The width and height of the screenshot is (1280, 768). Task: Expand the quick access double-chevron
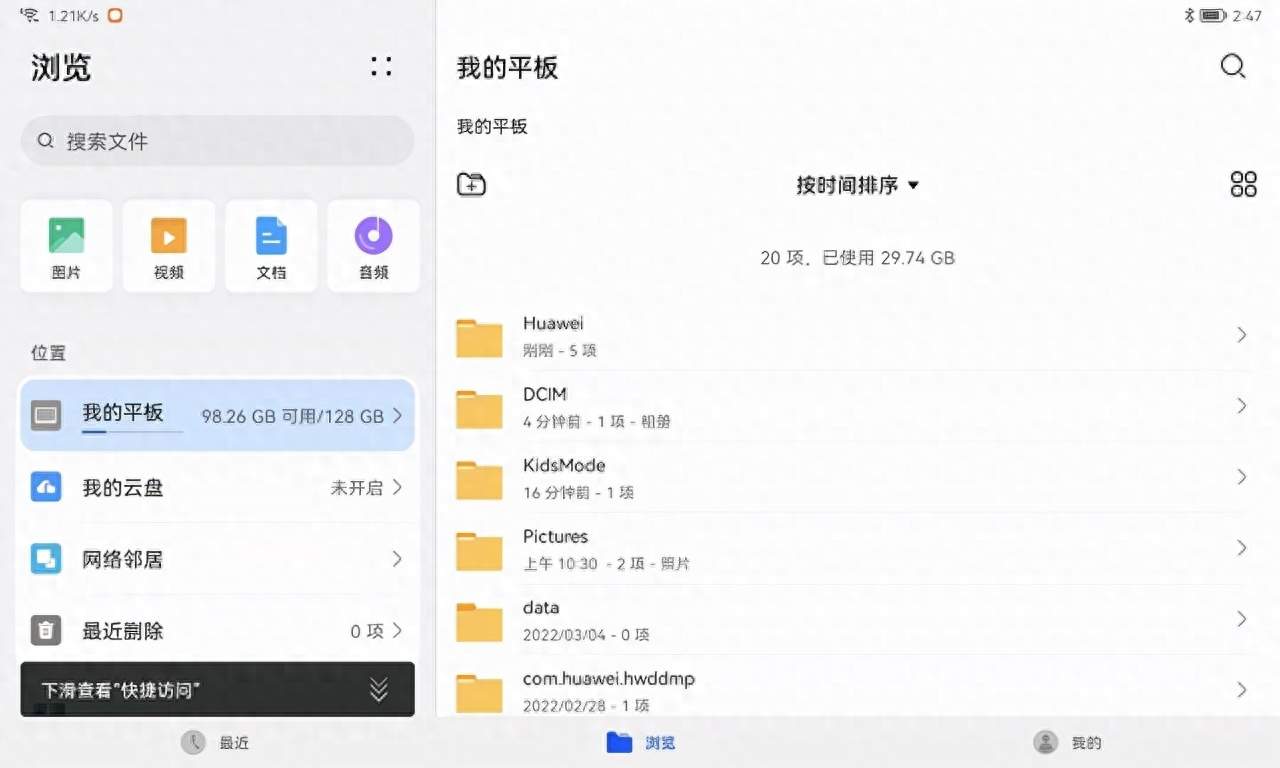coord(378,689)
